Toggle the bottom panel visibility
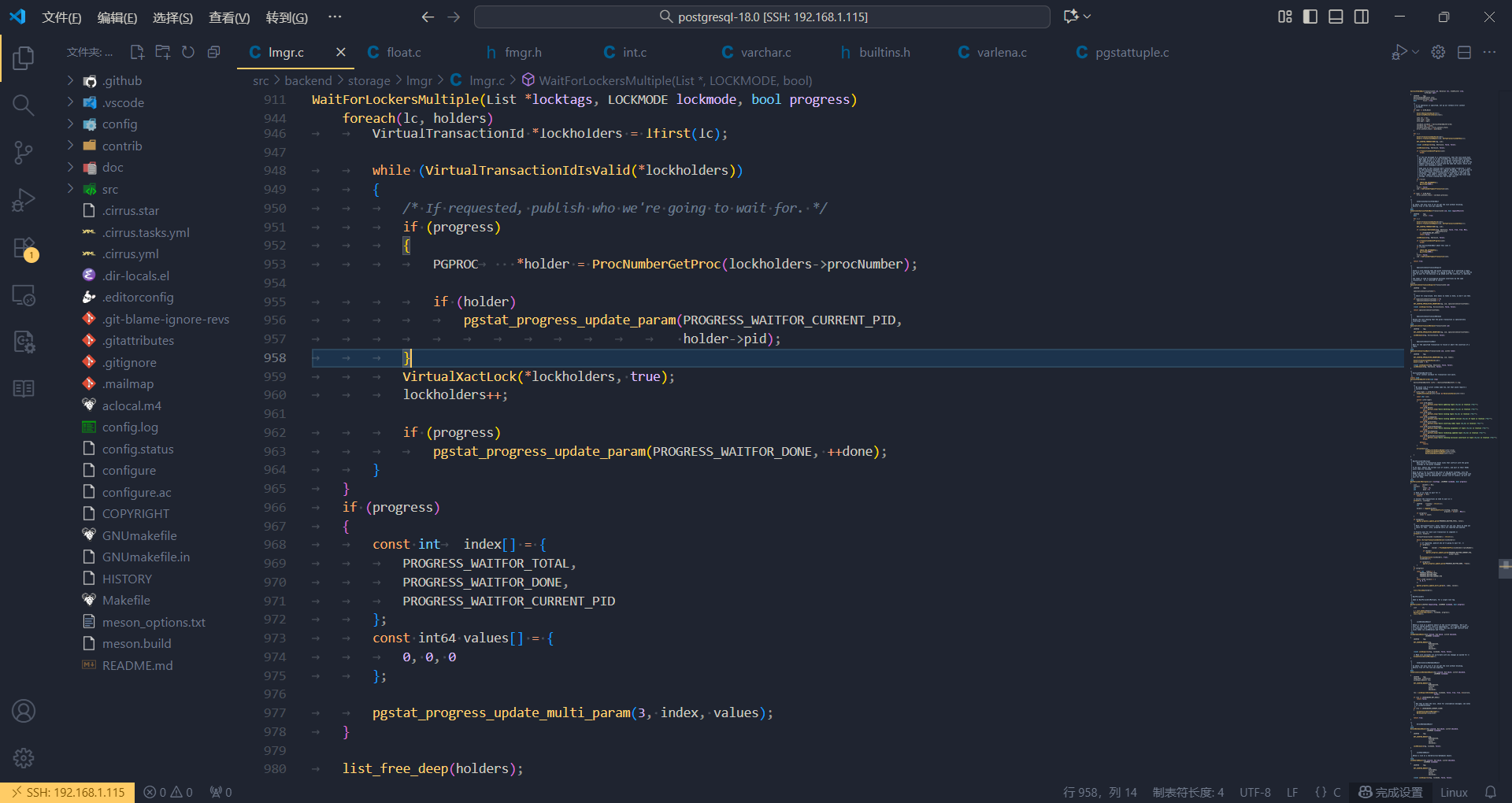The height and width of the screenshot is (803, 1512). tap(1336, 17)
